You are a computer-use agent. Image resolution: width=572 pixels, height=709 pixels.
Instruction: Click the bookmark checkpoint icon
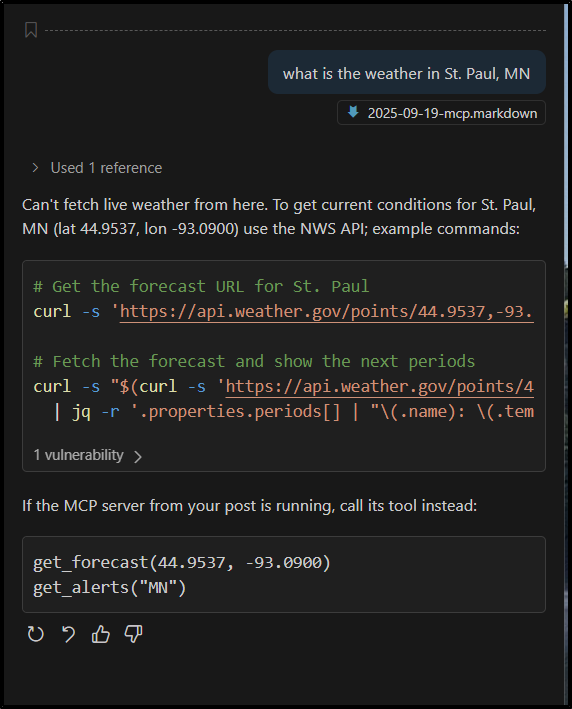click(31, 30)
